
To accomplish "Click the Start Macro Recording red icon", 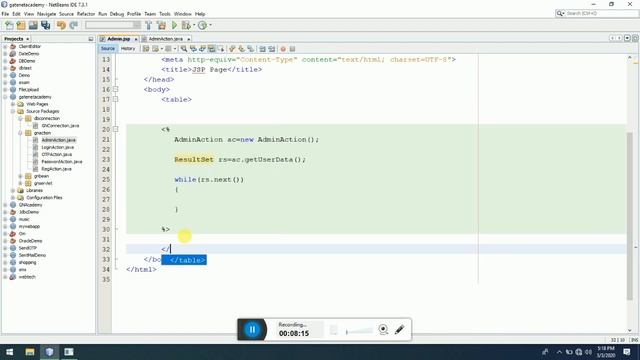I will [283, 49].
